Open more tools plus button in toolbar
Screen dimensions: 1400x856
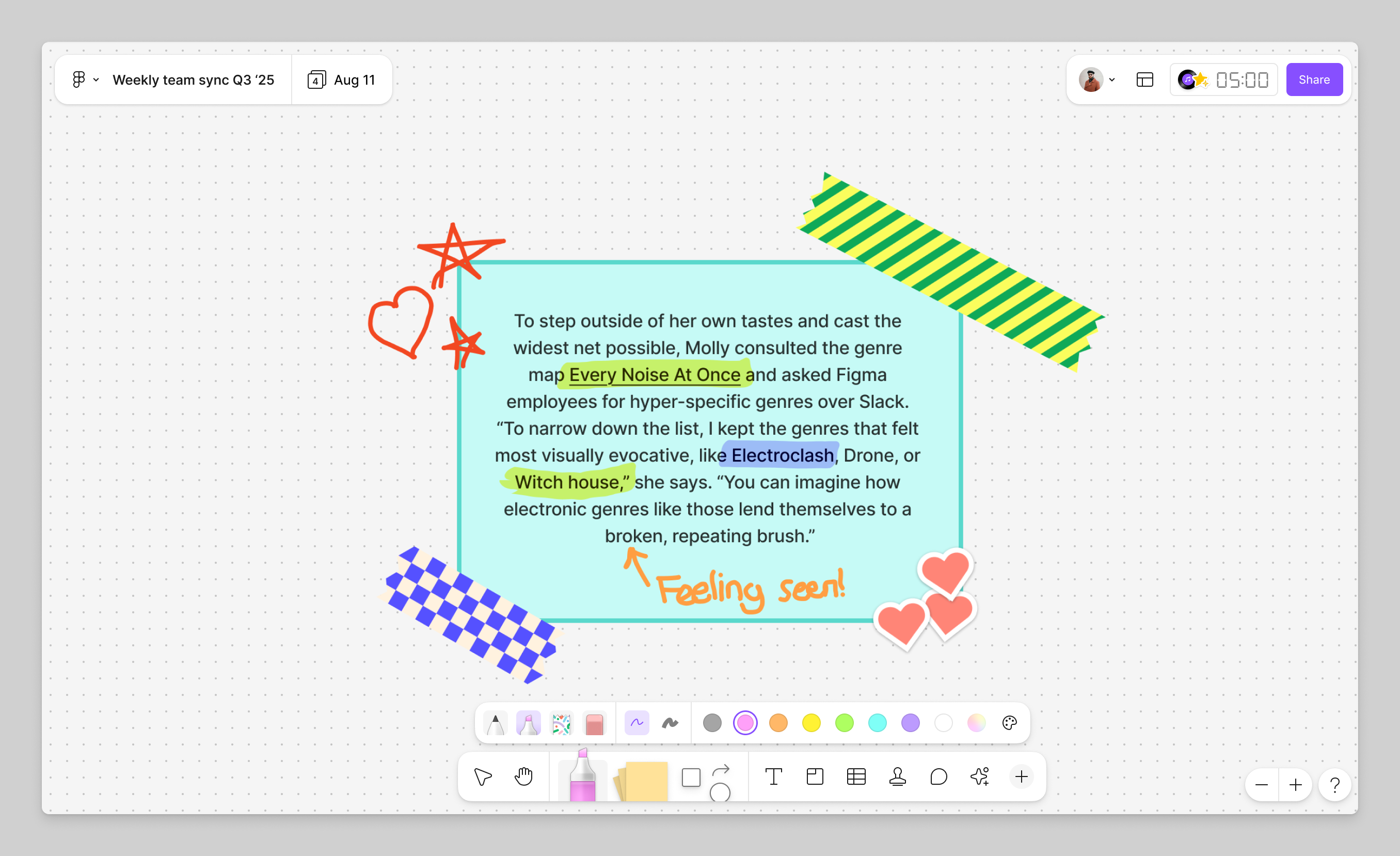(1021, 776)
